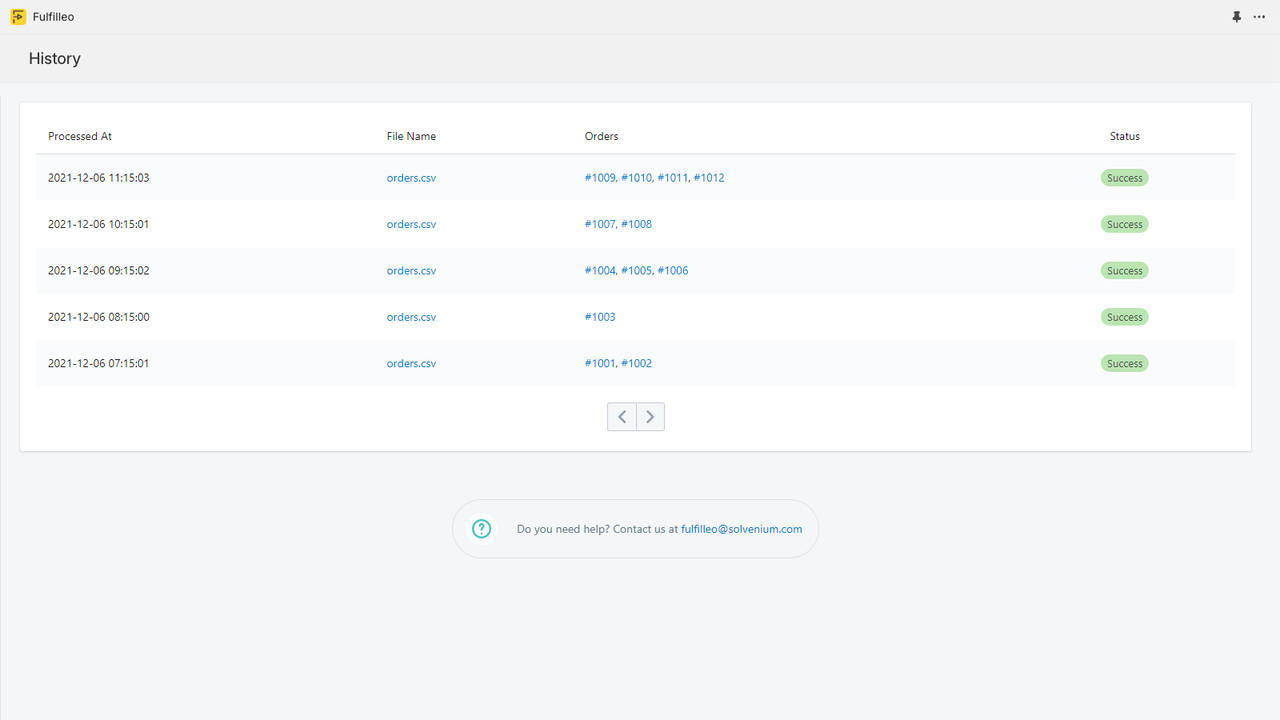Open the more options overflow menu

coord(1259,16)
